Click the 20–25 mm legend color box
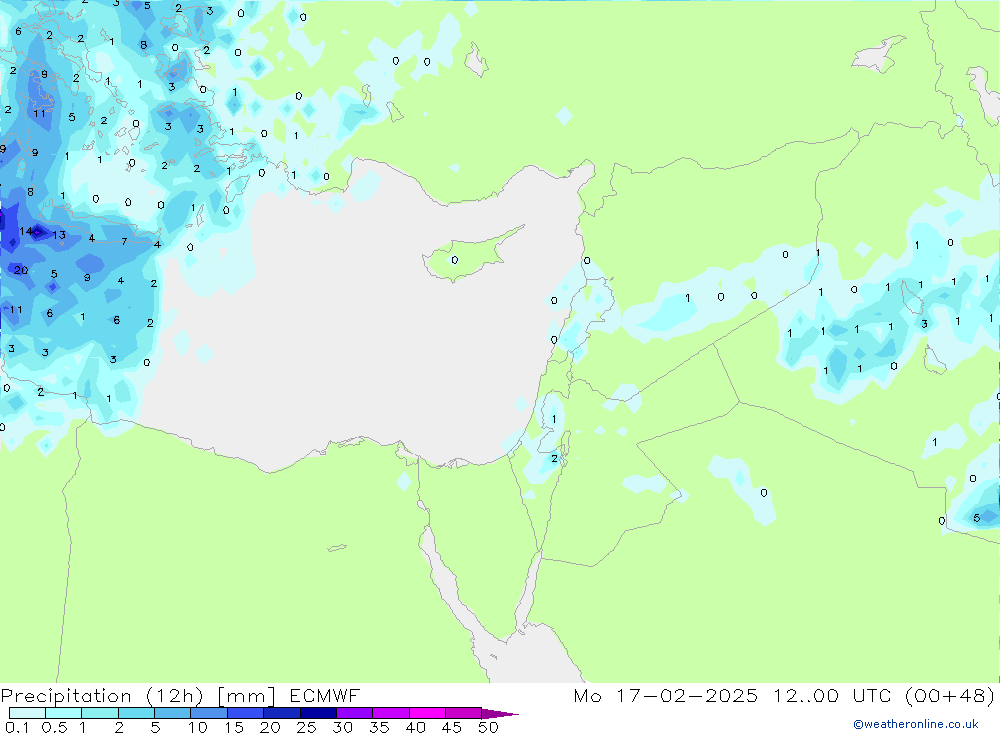The image size is (1000, 733). click(x=282, y=713)
